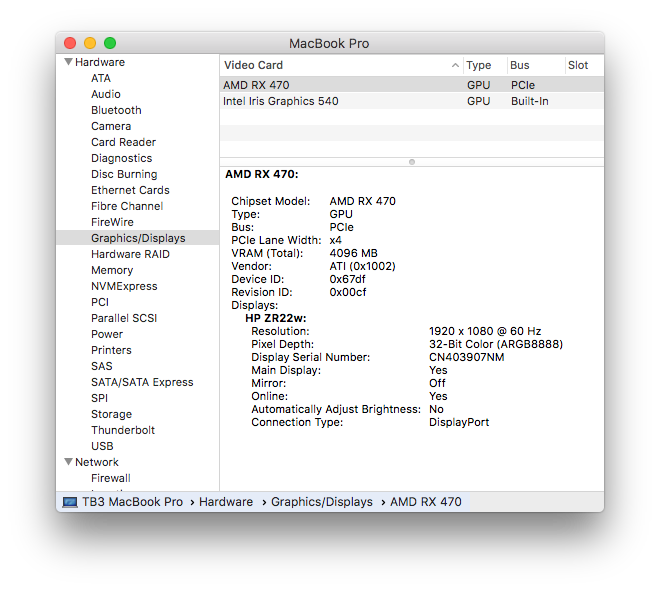Close the MacBook Pro window
Viewport: 660px width, 592px height.
(70, 43)
